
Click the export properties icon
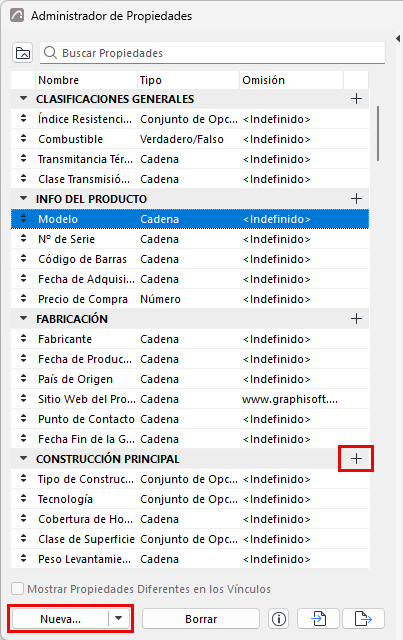coord(363,619)
